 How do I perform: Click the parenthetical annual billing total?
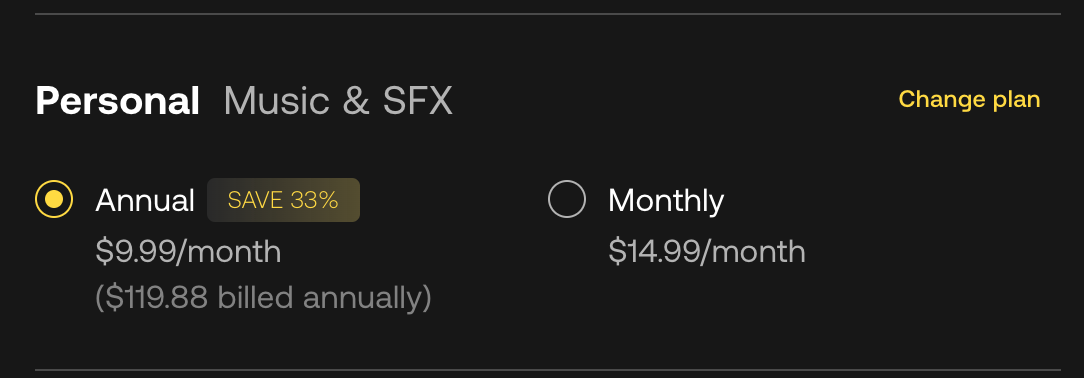tap(263, 298)
